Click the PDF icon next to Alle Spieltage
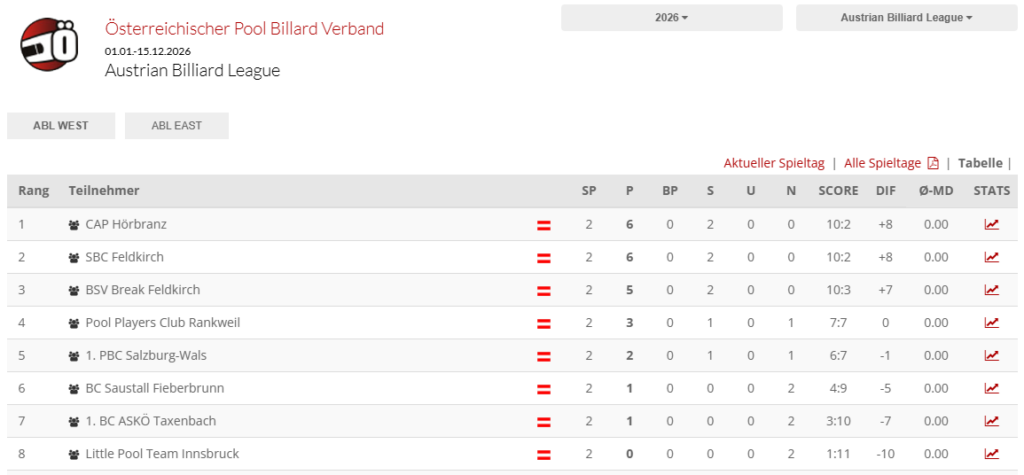This screenshot has width=1024, height=475. [933, 163]
